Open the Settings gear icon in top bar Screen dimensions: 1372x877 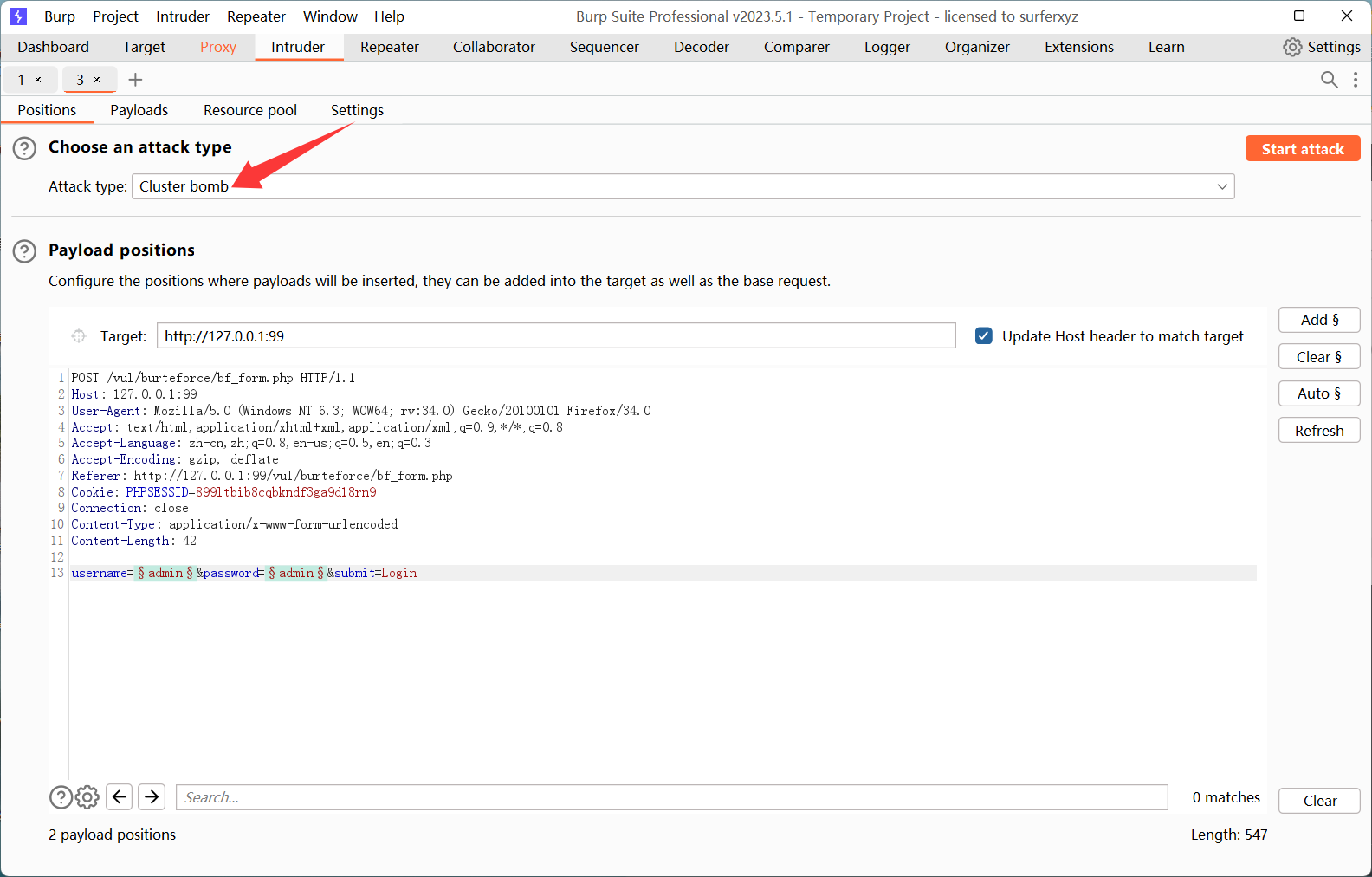(1291, 47)
